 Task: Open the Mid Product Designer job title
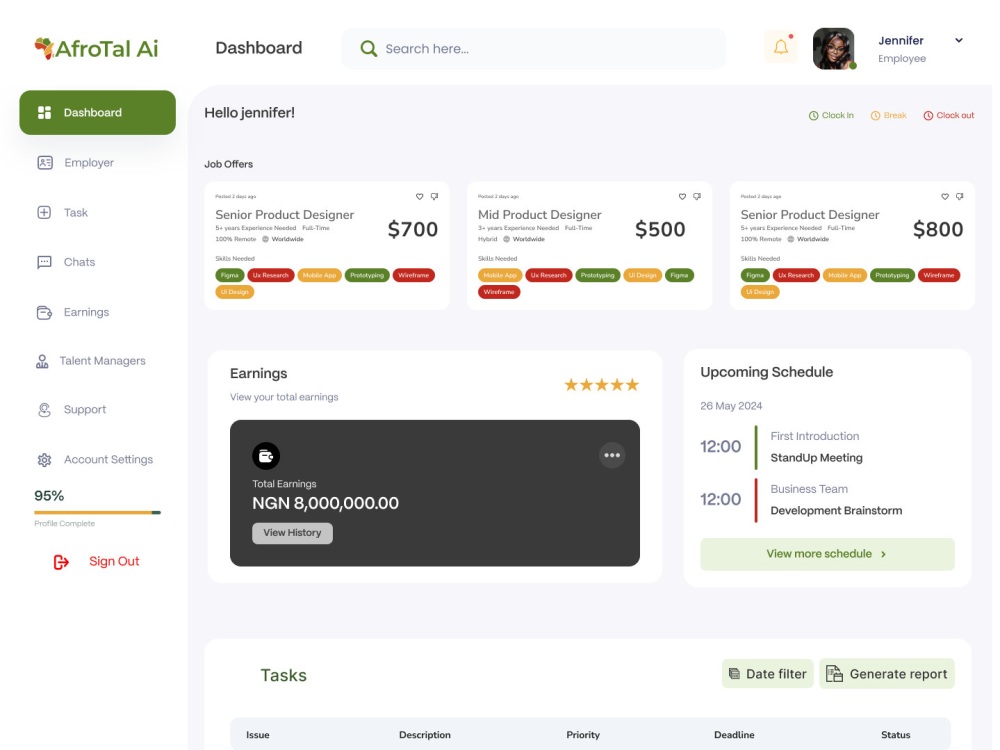tap(540, 215)
